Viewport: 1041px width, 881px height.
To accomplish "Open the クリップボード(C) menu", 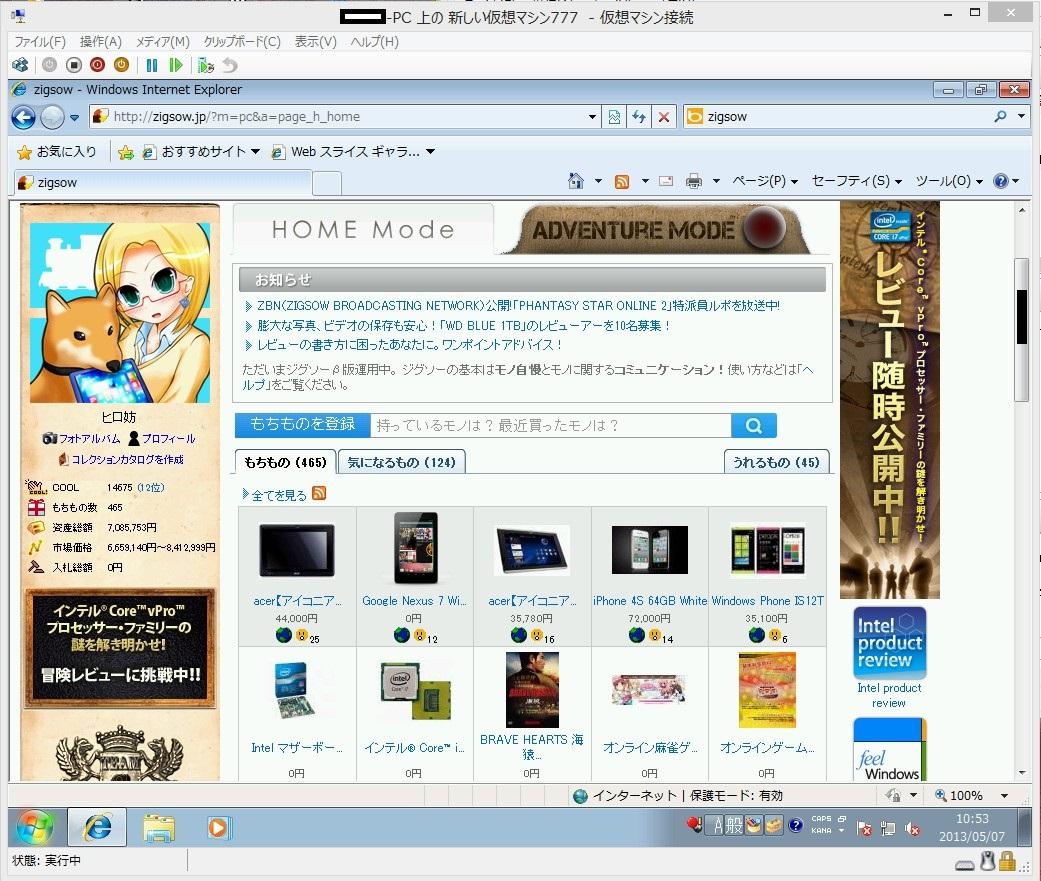I will pos(242,42).
